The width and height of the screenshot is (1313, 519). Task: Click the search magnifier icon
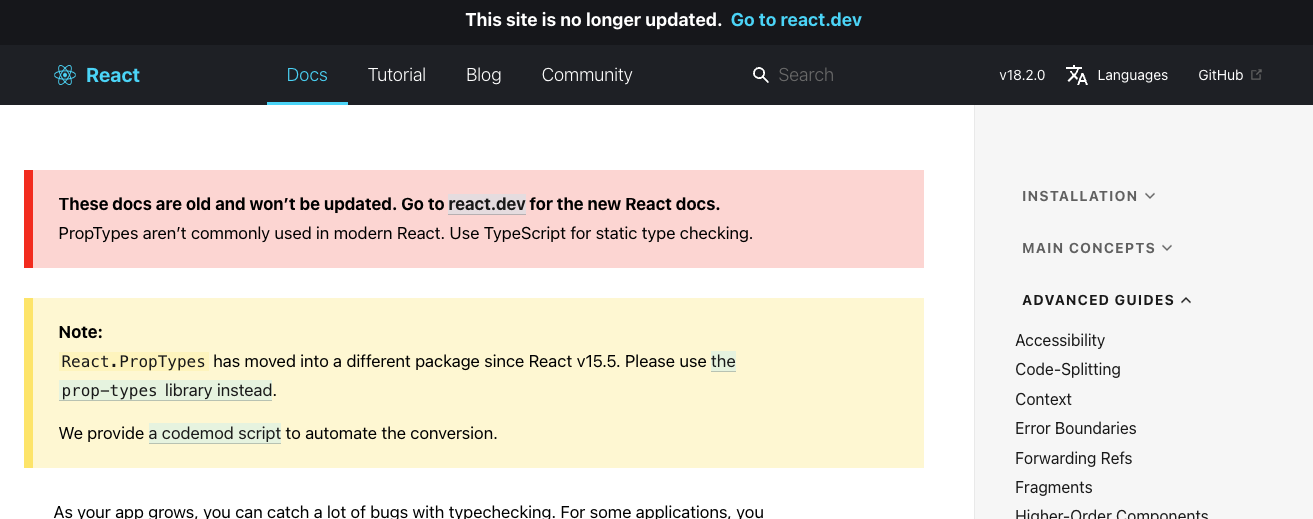pyautogui.click(x=761, y=75)
